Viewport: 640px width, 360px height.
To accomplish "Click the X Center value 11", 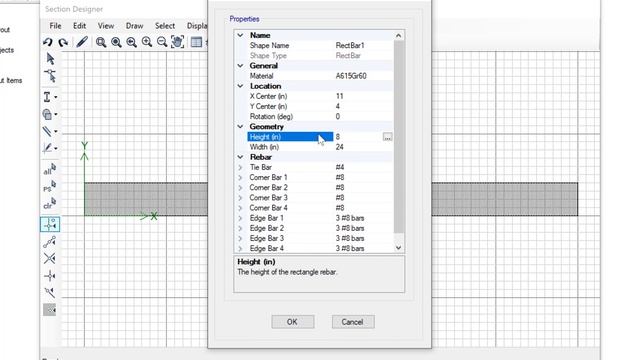I will pos(340,96).
